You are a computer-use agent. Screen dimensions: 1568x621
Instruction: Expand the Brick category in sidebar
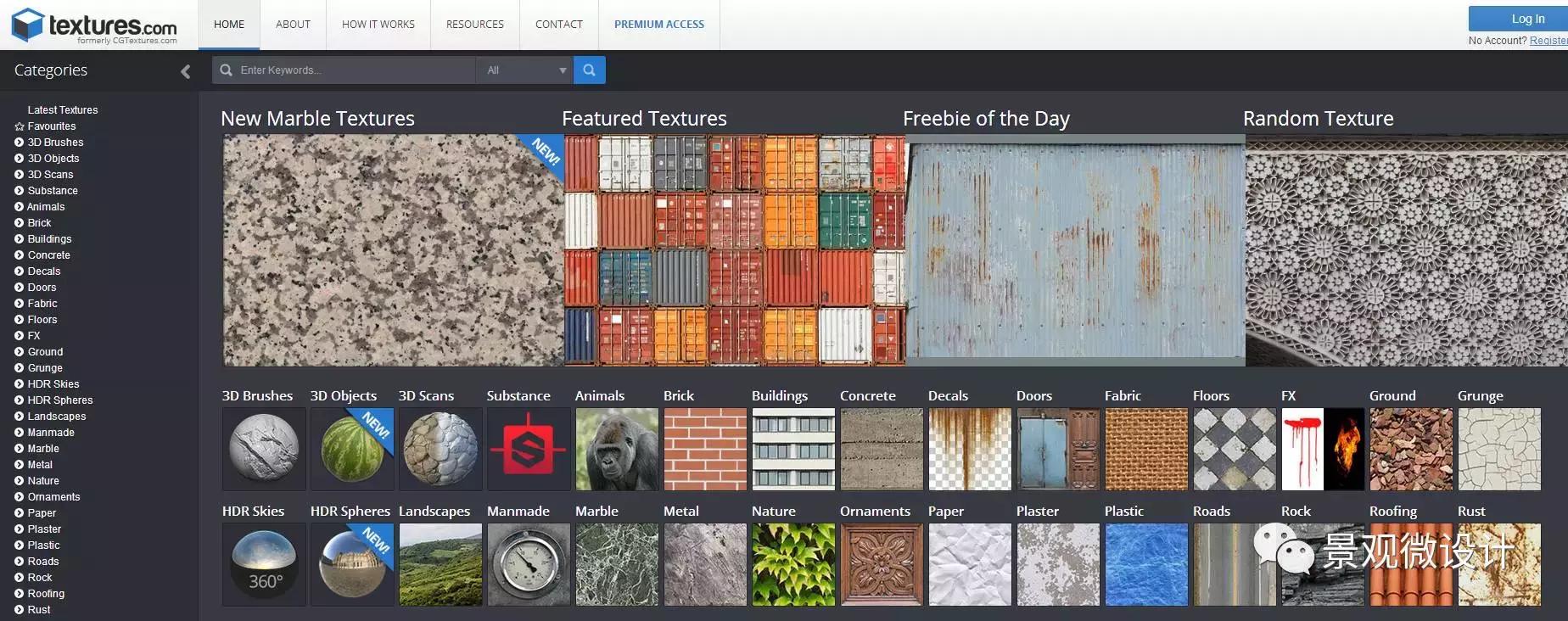pyautogui.click(x=20, y=223)
